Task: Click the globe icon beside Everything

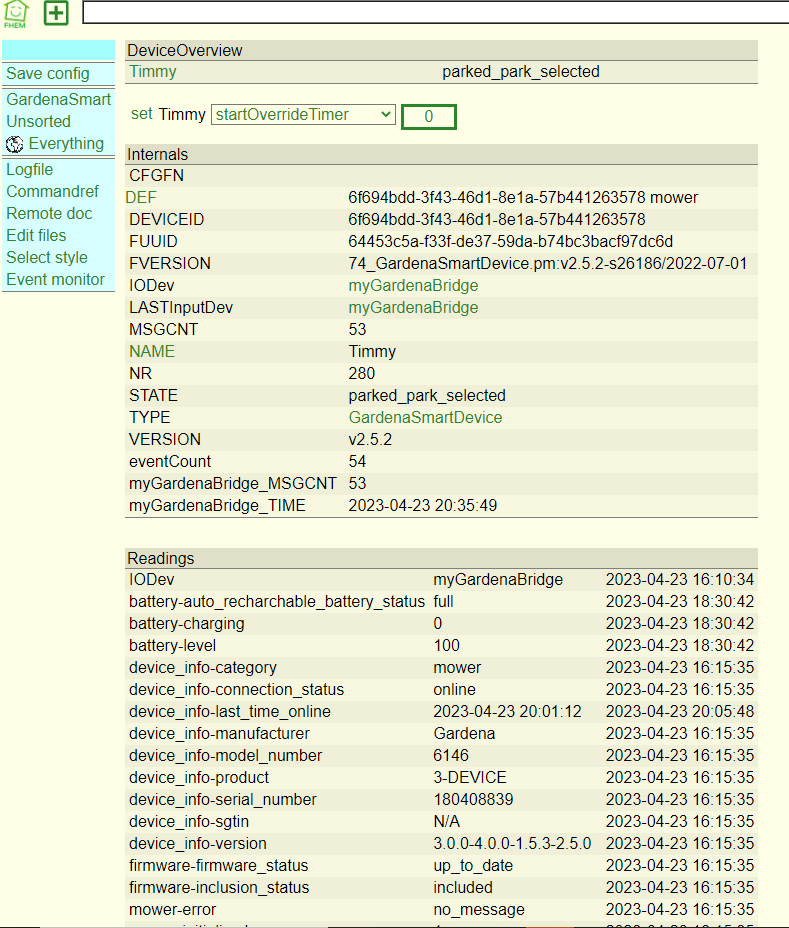Action: coord(14,144)
